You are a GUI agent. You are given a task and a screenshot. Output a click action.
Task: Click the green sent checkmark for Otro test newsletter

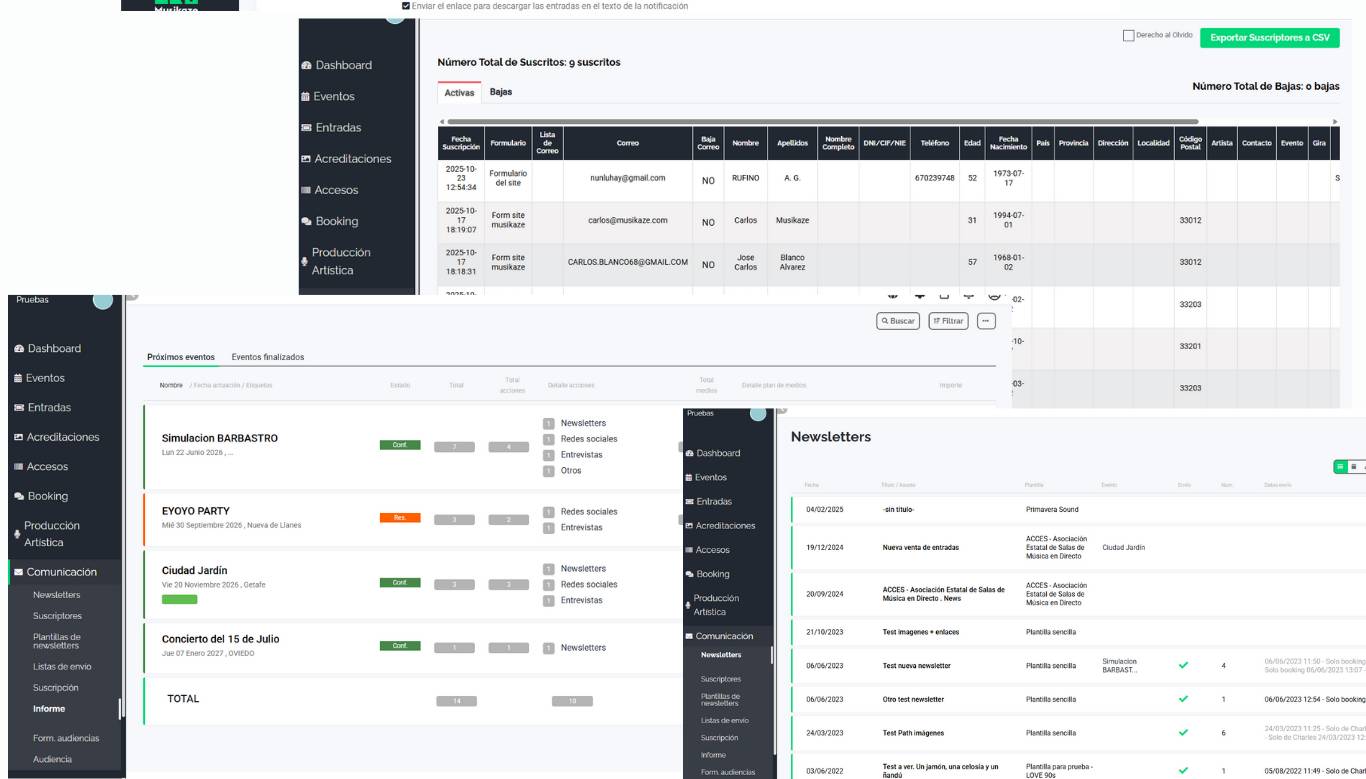pos(1184,699)
